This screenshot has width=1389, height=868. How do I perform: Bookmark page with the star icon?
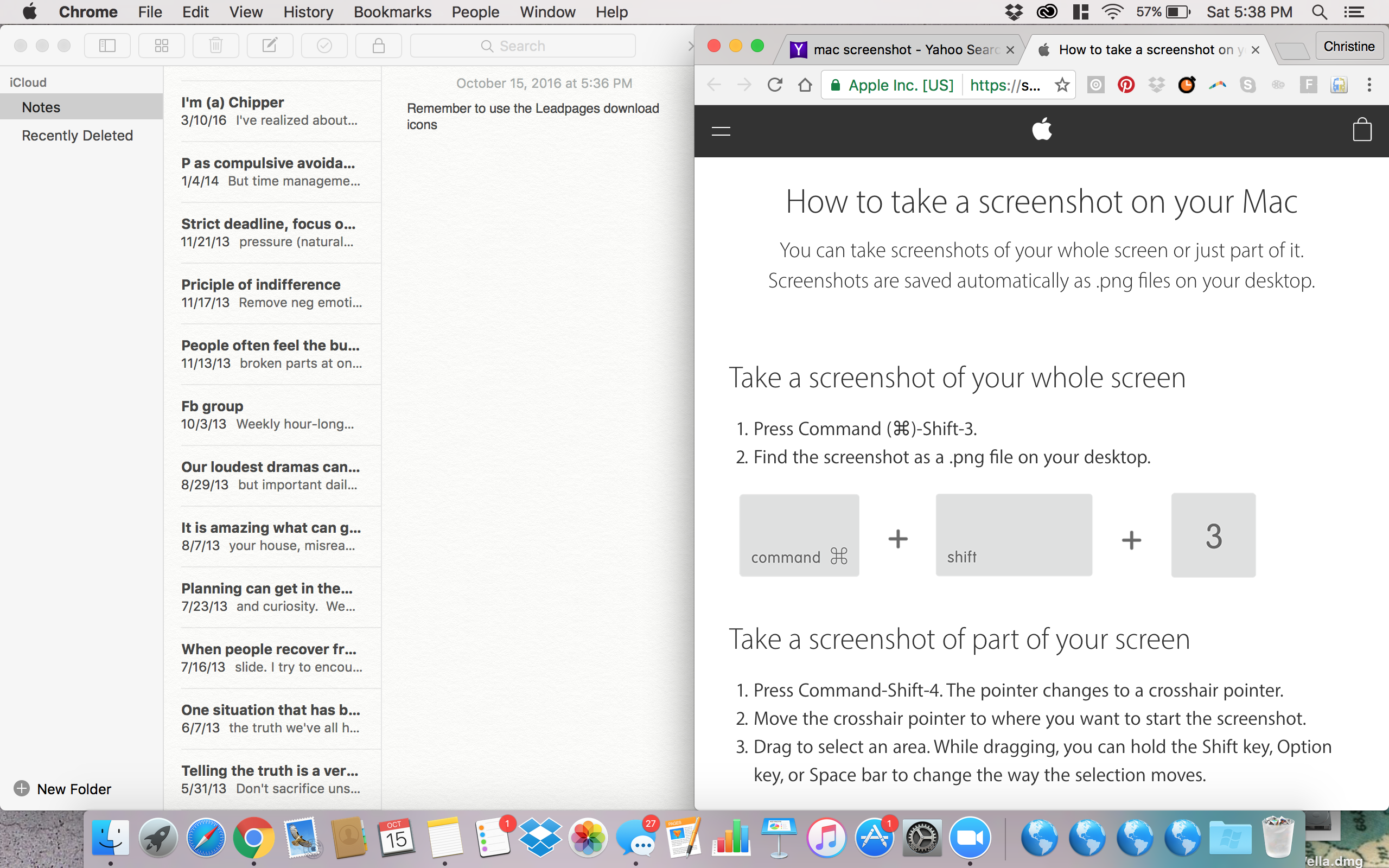[1062, 85]
